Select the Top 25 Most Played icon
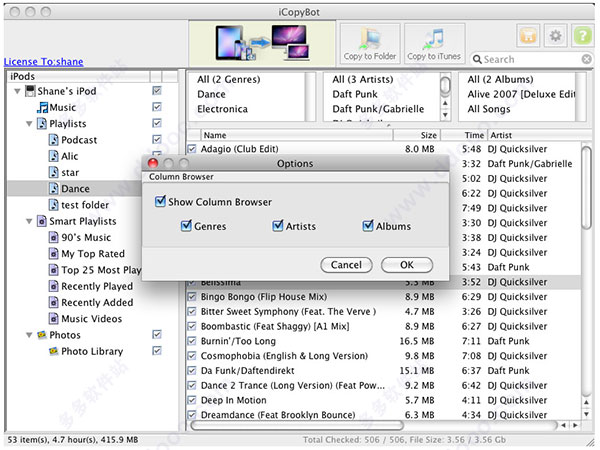Screen dimensions: 600x450 coord(54,270)
